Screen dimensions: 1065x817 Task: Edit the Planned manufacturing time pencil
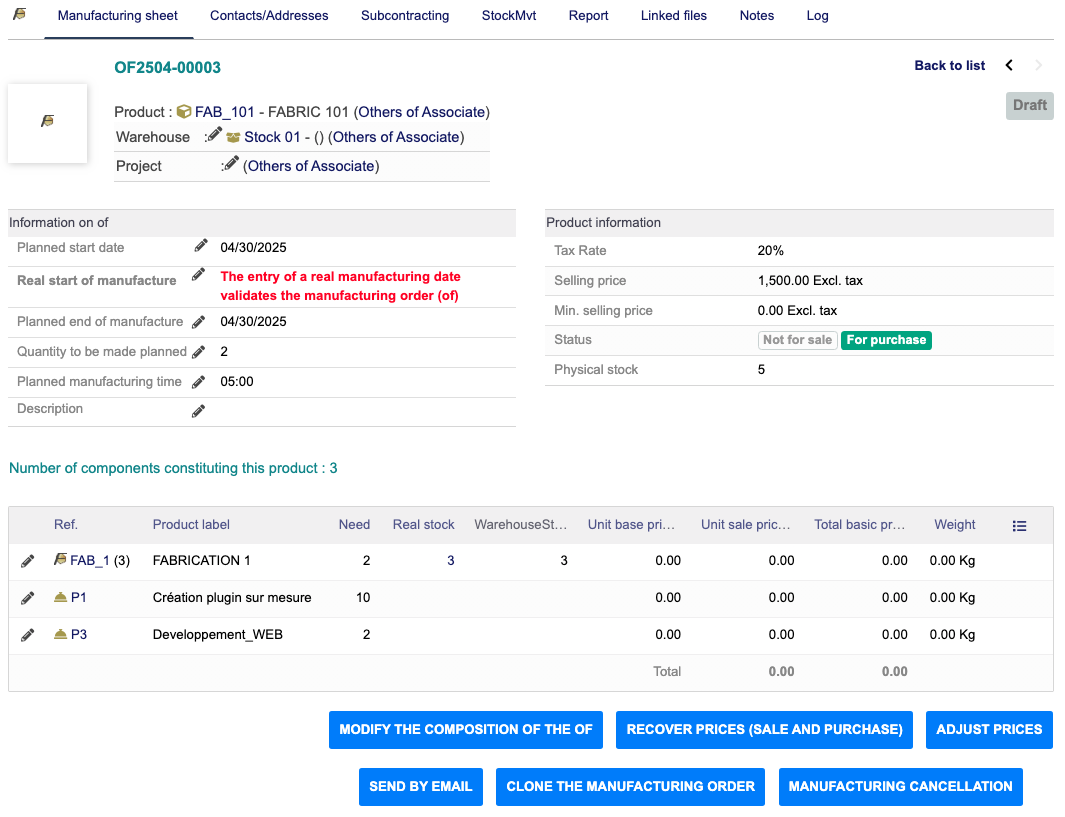tap(199, 382)
